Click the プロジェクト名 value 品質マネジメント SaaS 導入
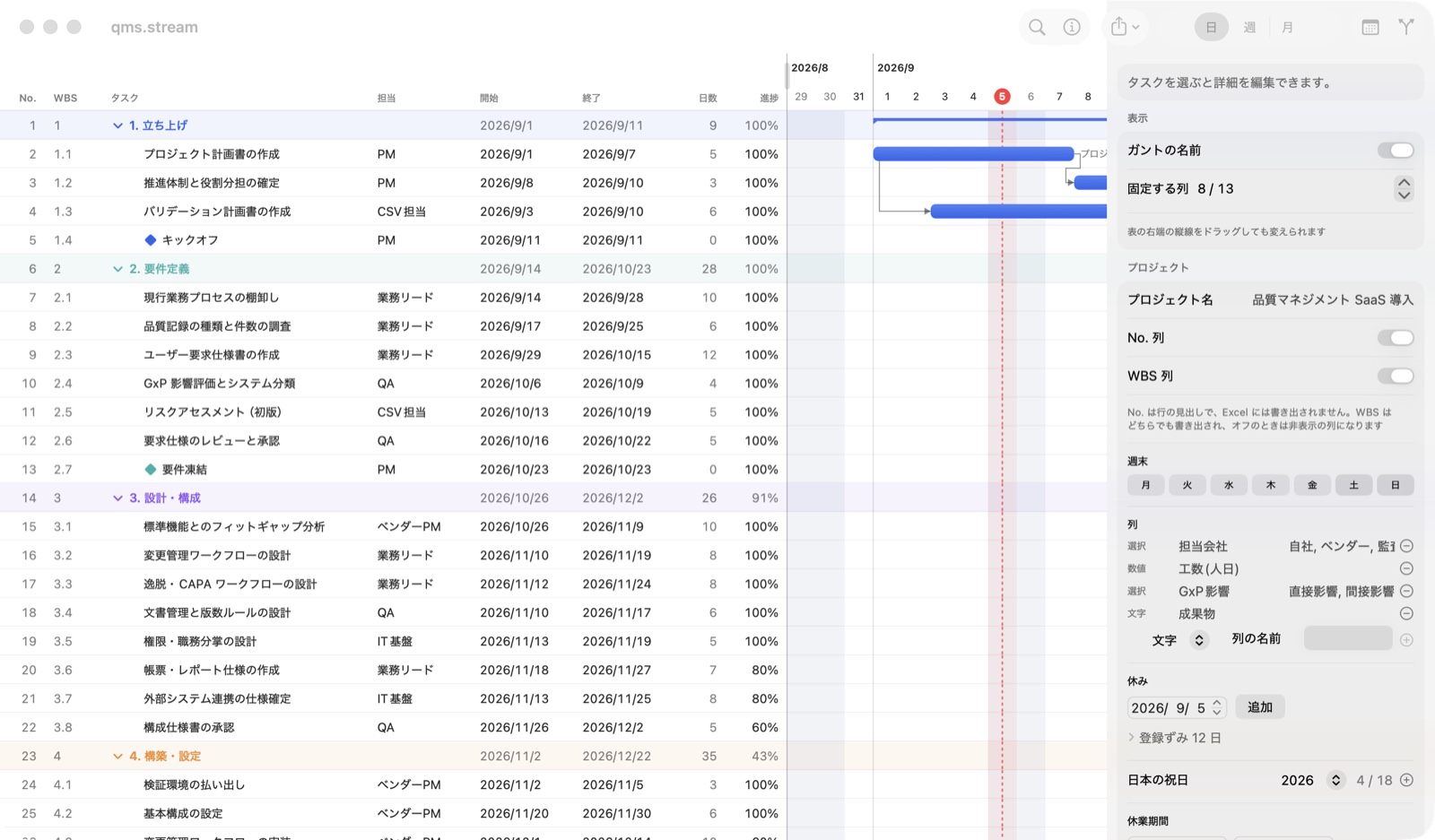The image size is (1435, 840). pos(1333,299)
